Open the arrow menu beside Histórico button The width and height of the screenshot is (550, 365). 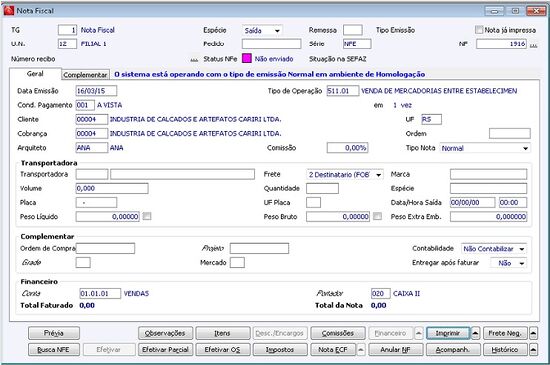point(533,350)
